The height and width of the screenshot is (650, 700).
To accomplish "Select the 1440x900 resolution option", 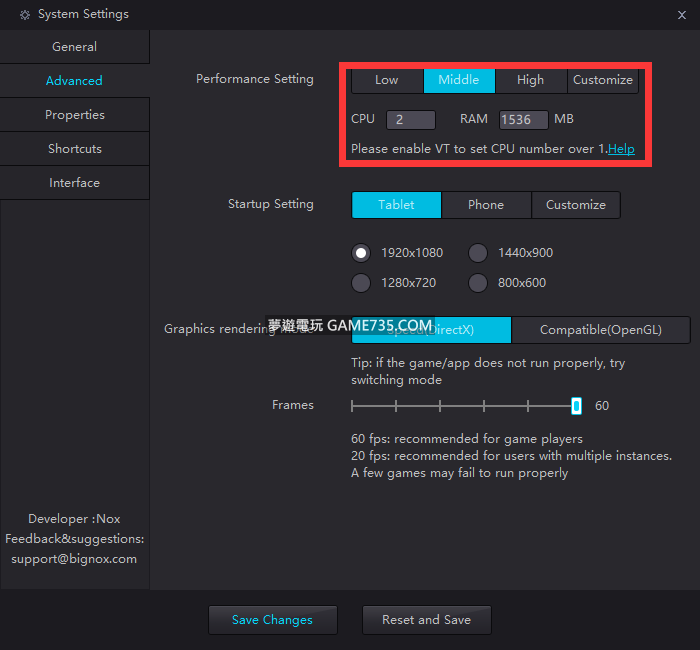I will [478, 253].
